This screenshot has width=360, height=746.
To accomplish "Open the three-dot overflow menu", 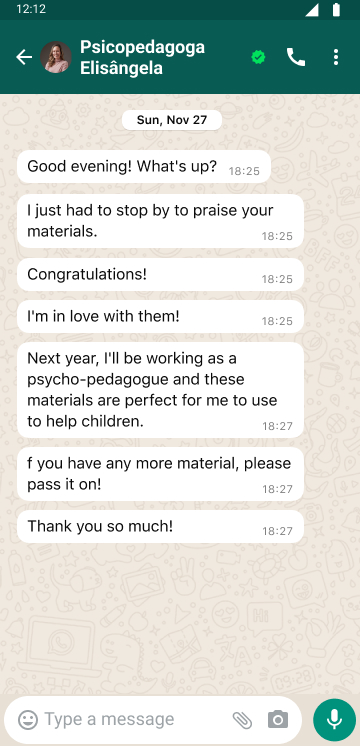I will coord(336,57).
